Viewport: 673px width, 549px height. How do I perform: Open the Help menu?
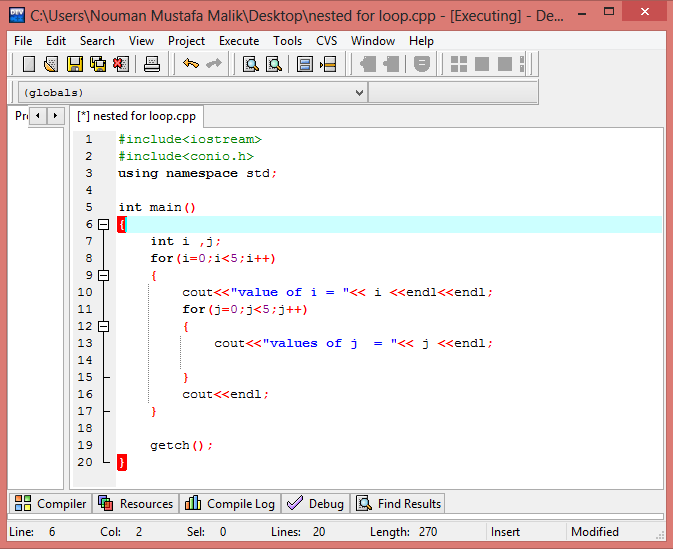click(421, 41)
